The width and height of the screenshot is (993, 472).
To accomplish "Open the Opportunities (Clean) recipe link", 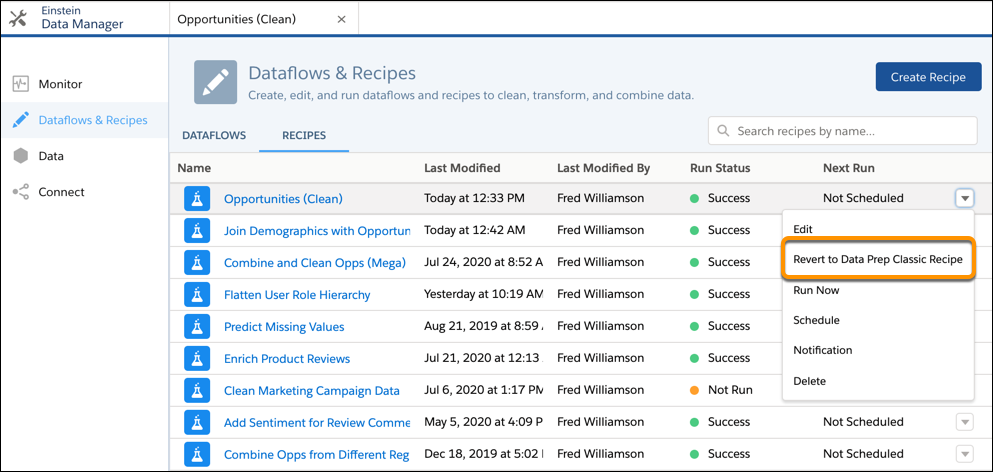I will [283, 199].
